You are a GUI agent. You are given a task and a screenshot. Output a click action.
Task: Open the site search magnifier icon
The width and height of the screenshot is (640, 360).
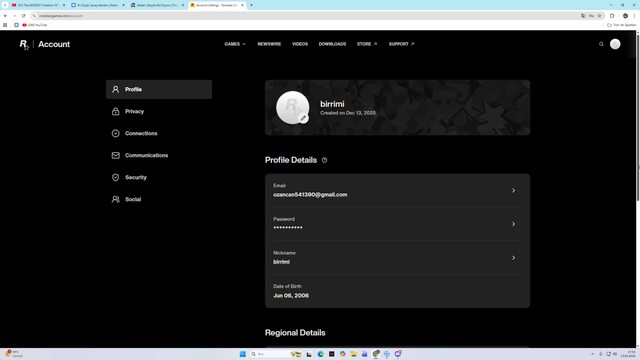point(601,44)
